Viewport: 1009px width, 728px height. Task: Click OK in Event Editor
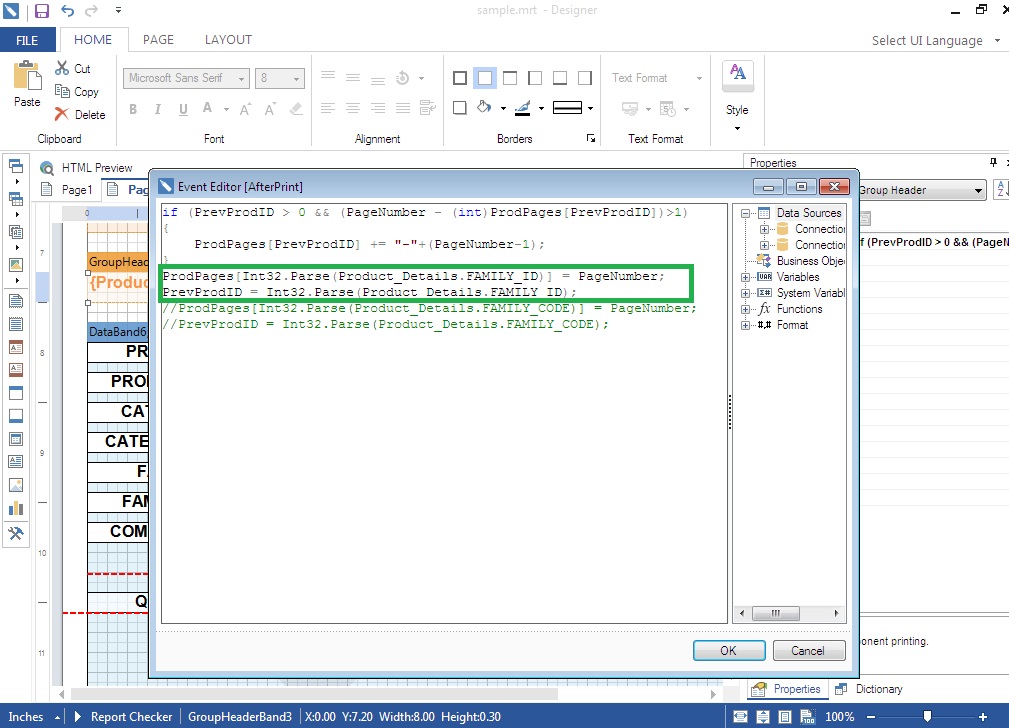(729, 651)
